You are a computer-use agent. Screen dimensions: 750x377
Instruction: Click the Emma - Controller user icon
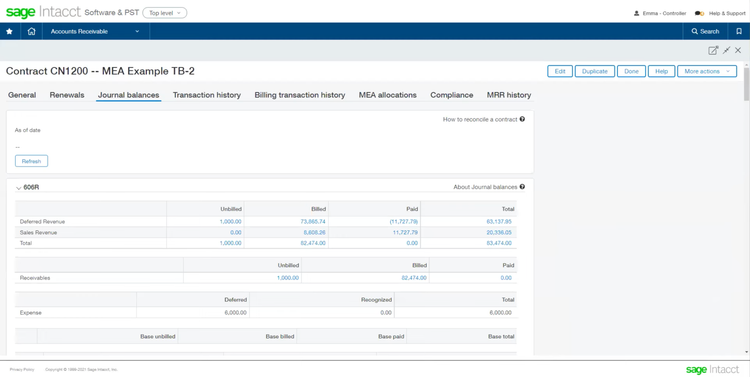coord(636,13)
